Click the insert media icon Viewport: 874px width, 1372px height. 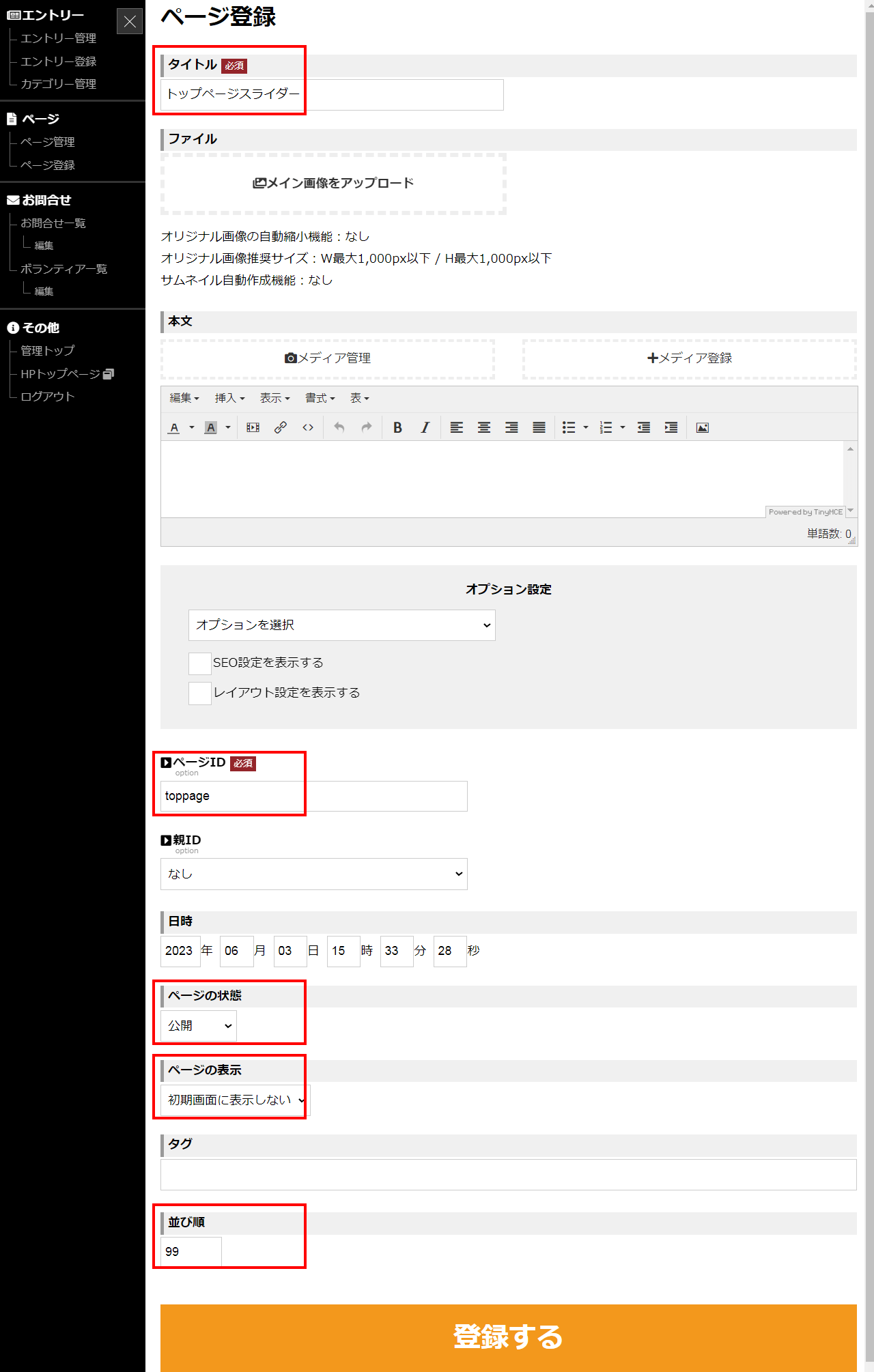coord(253,427)
